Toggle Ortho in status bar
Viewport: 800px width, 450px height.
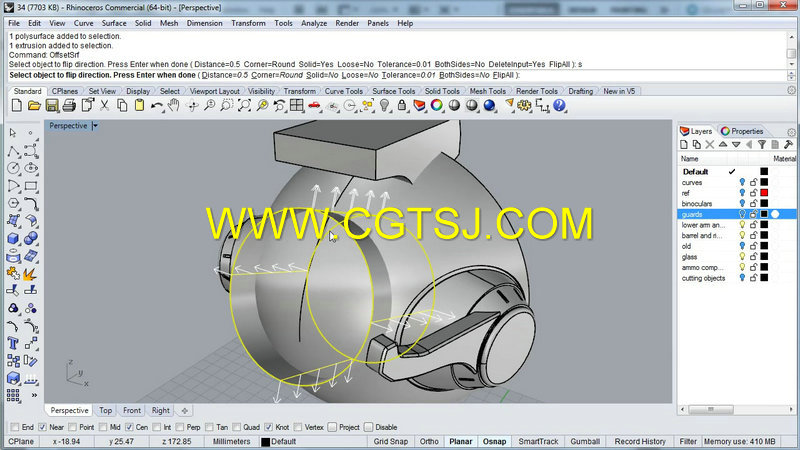click(x=429, y=441)
